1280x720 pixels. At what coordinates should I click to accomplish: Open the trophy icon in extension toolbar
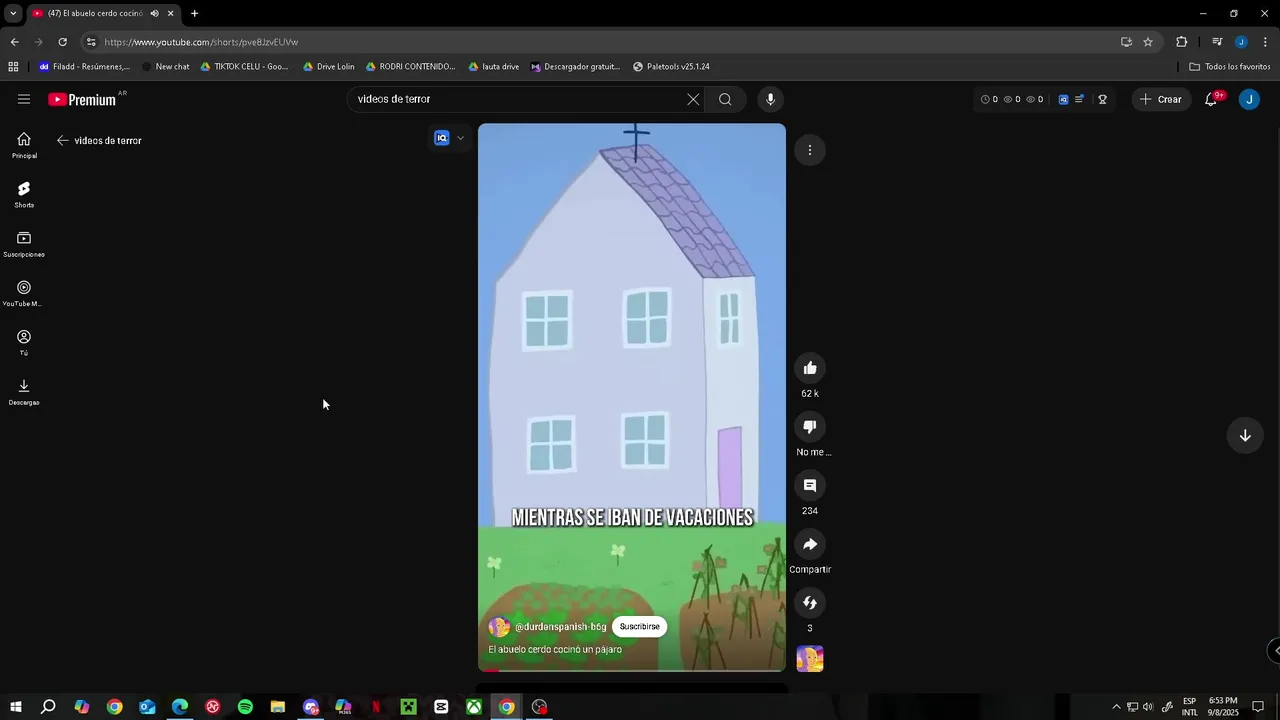pyautogui.click(x=1102, y=99)
